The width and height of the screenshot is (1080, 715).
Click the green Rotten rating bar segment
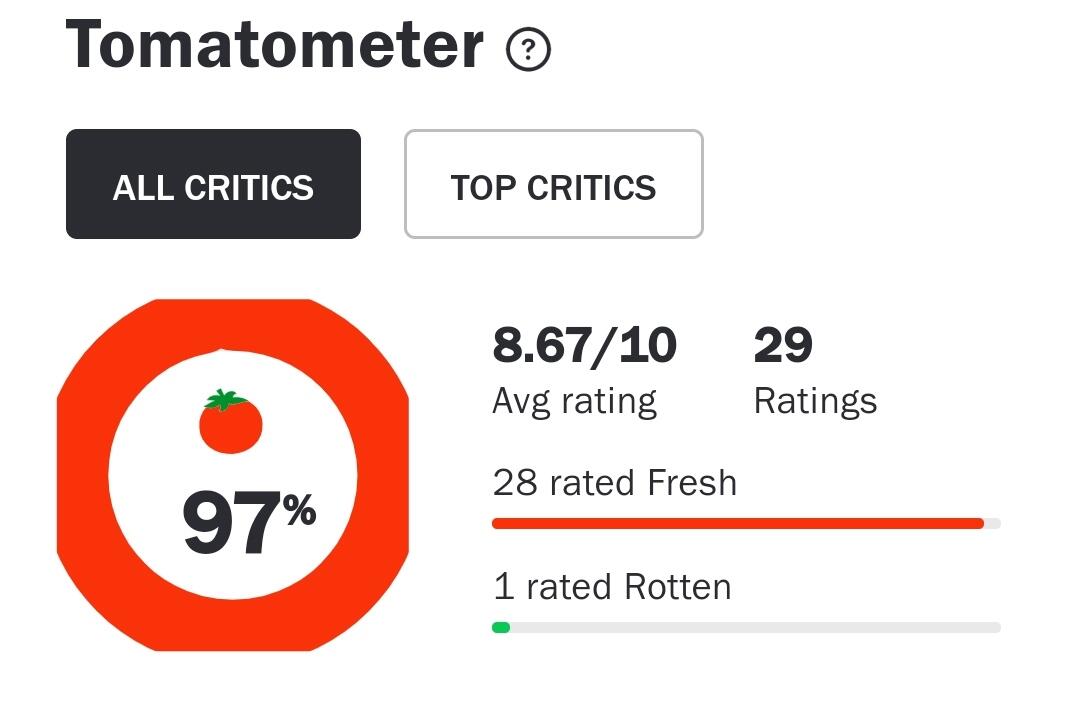[501, 627]
